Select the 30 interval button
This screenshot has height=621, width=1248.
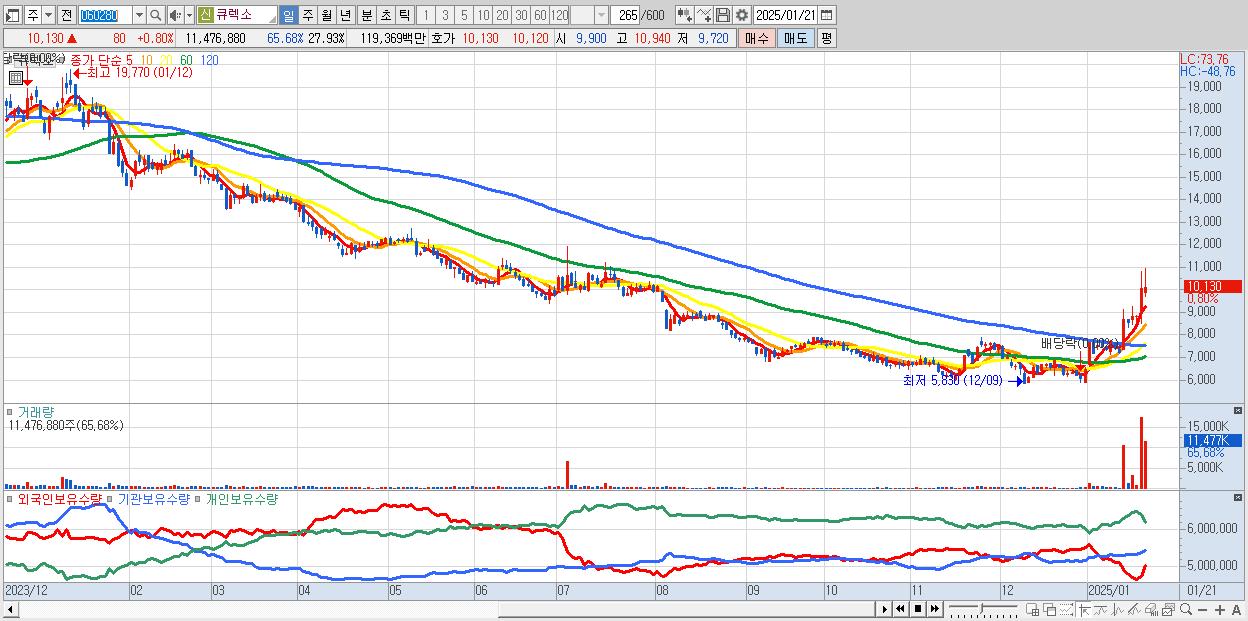click(x=521, y=15)
